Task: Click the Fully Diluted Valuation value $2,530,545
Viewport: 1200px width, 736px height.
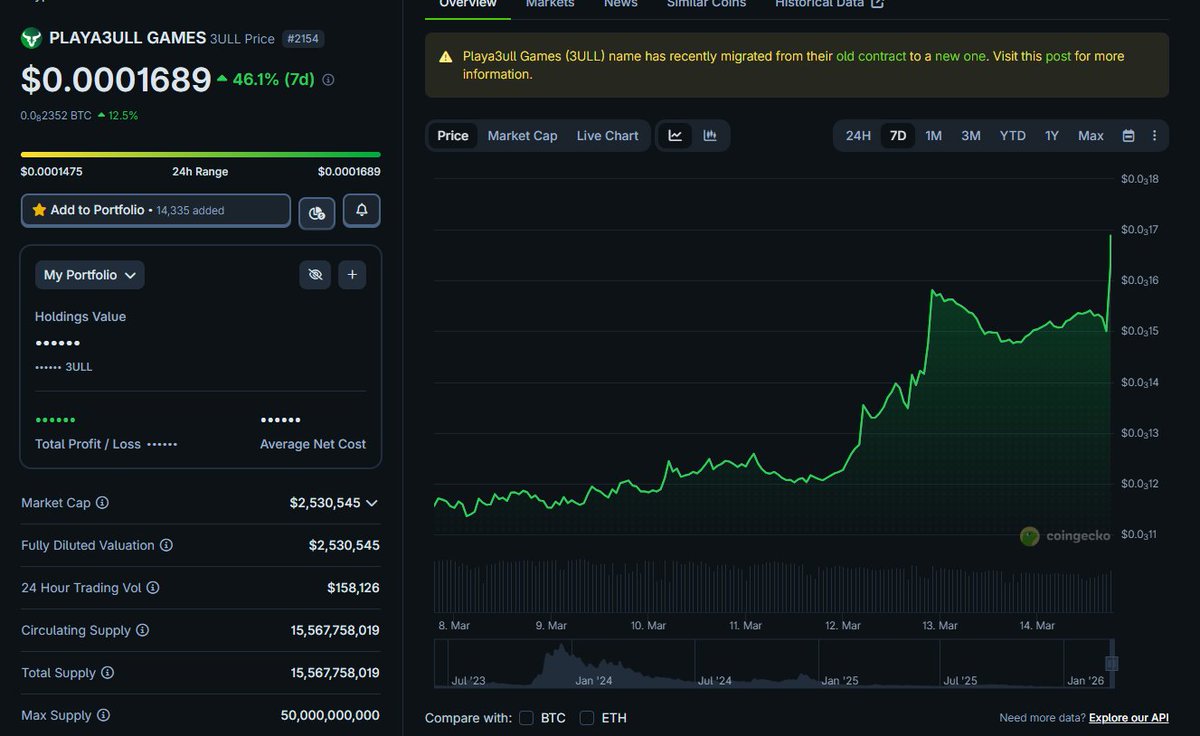Action: (344, 545)
